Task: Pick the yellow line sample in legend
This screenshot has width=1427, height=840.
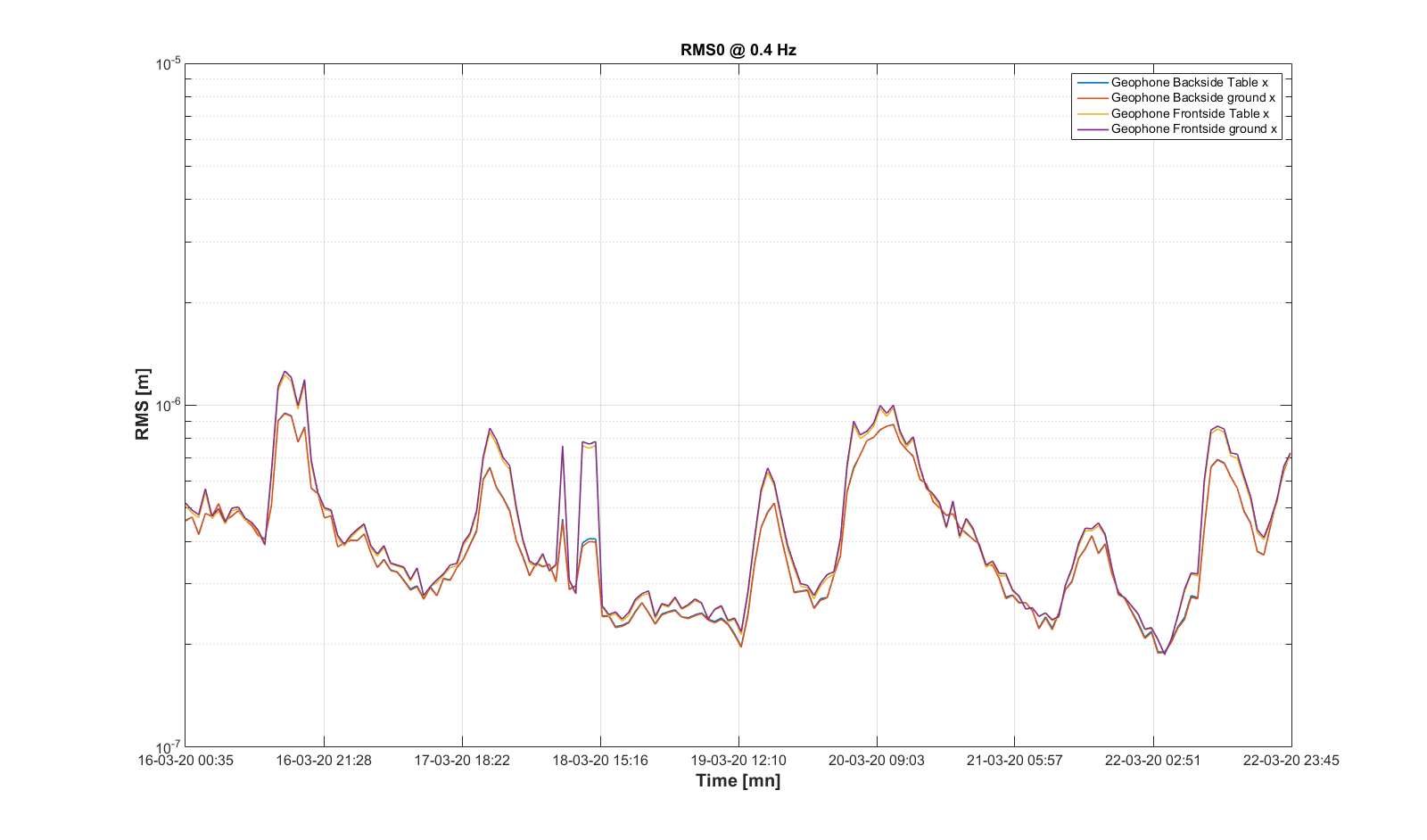Action: (x=1092, y=113)
